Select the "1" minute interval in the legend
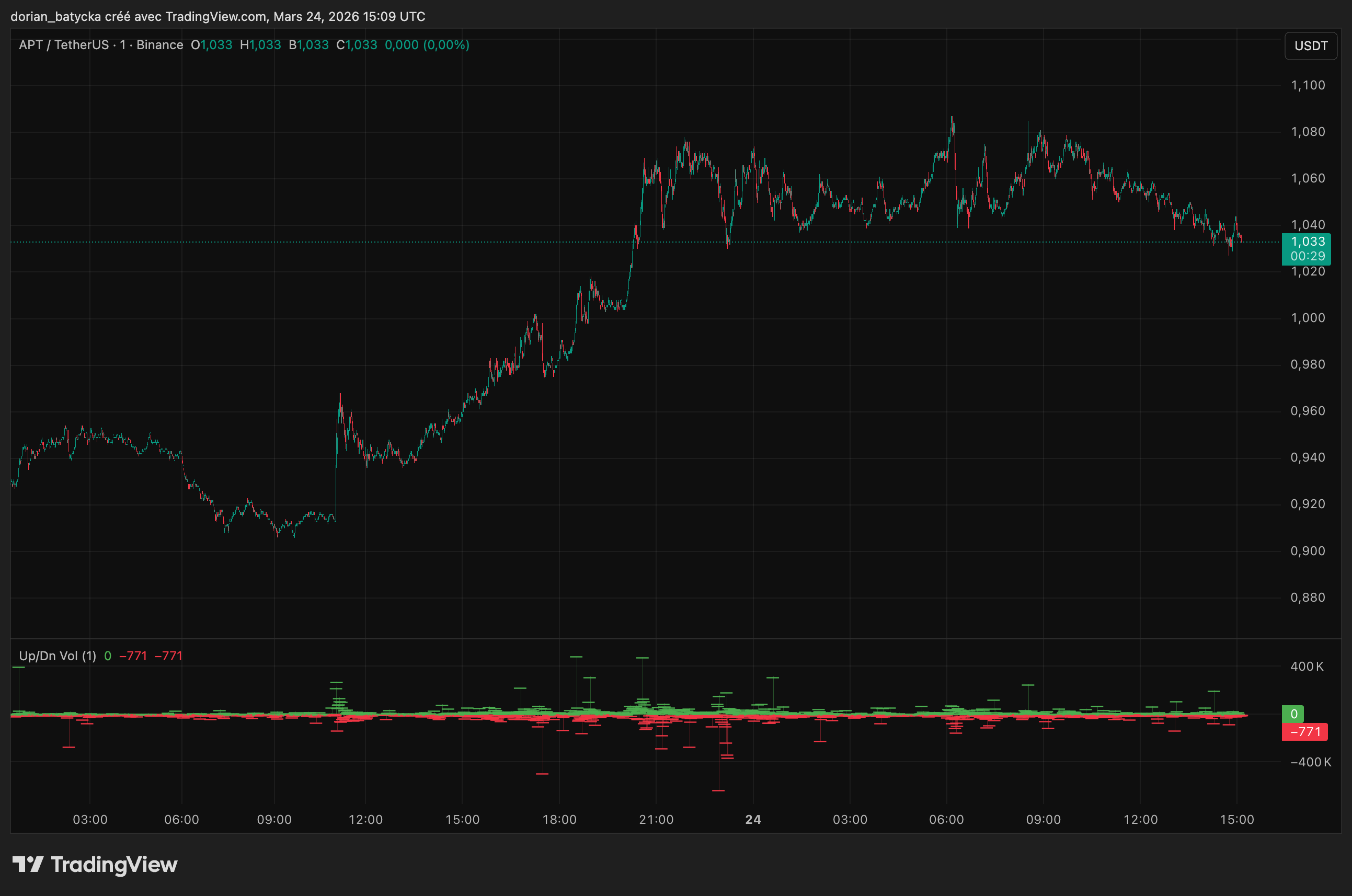 121,44
